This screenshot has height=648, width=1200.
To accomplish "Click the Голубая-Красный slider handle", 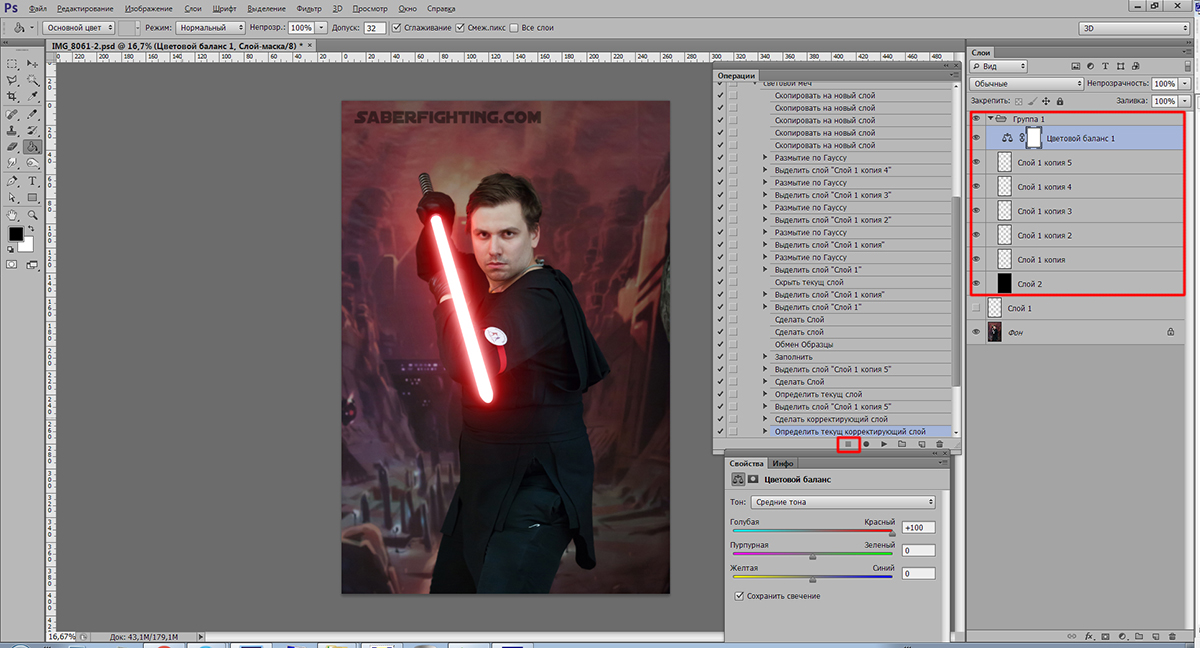I will tap(893, 534).
